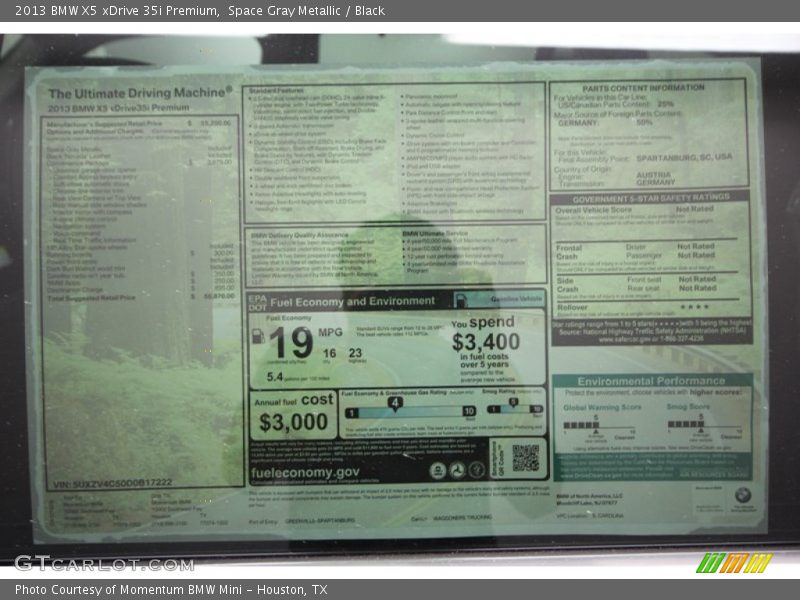
Task: Click the highway MPG value "23"
Action: coord(355,353)
